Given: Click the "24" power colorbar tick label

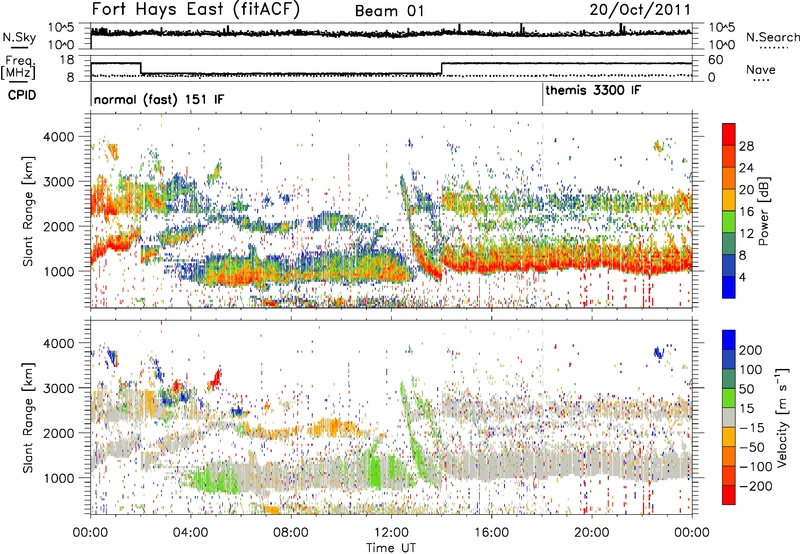Looking at the screenshot, I should pos(746,168).
